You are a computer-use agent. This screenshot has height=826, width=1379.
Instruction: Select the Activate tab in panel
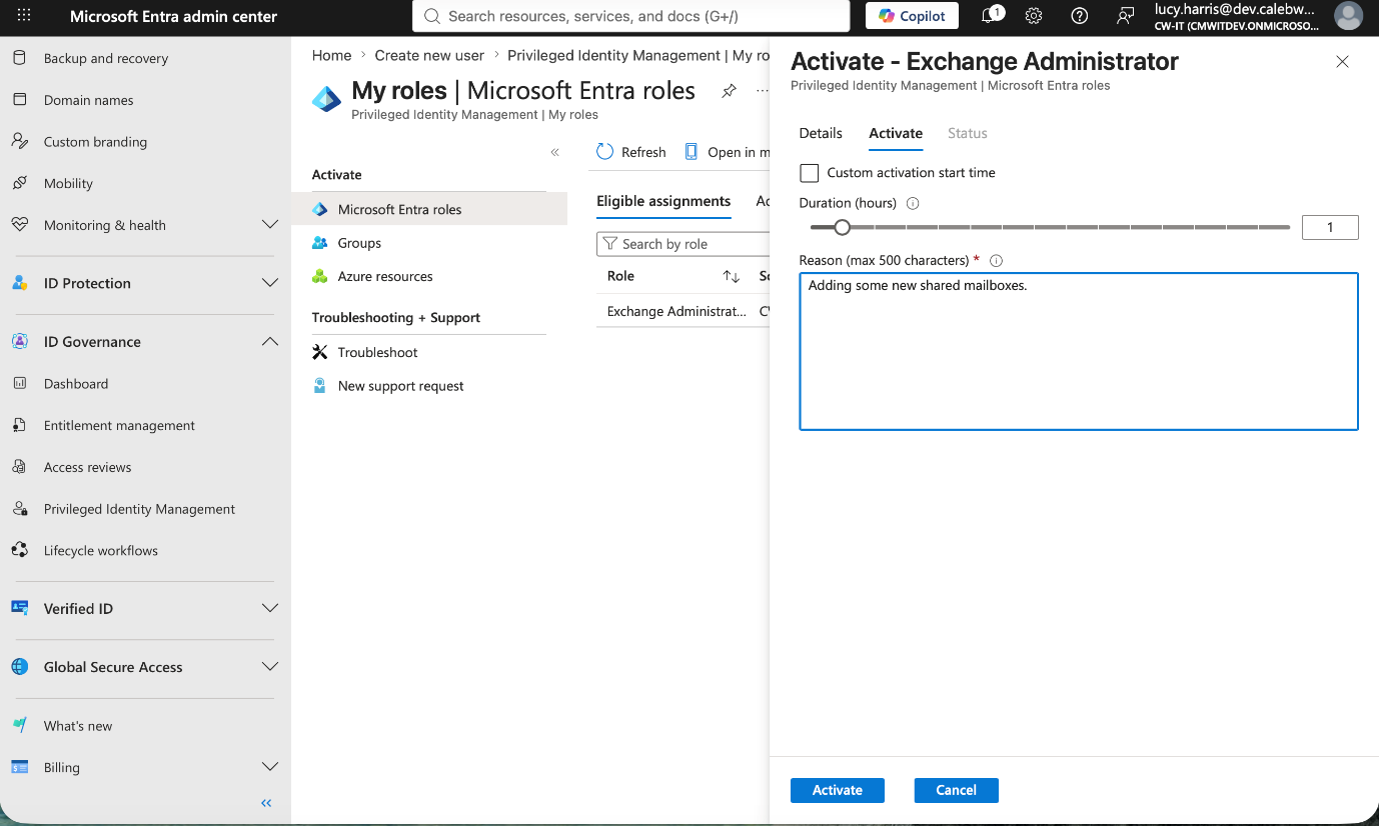(896, 133)
